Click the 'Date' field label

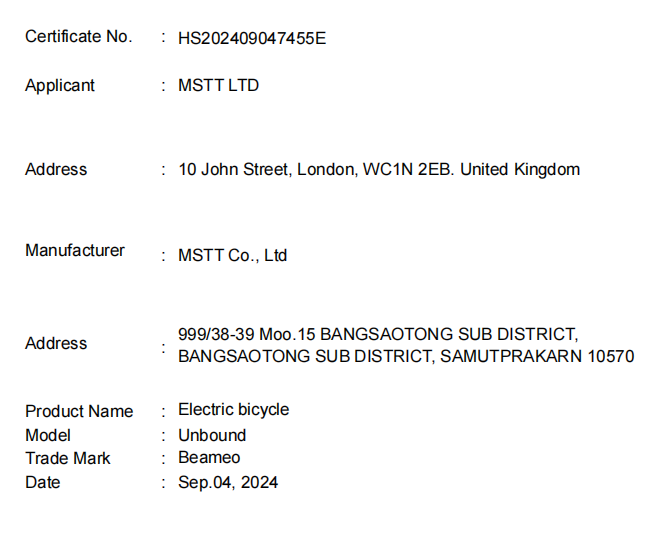(43, 483)
